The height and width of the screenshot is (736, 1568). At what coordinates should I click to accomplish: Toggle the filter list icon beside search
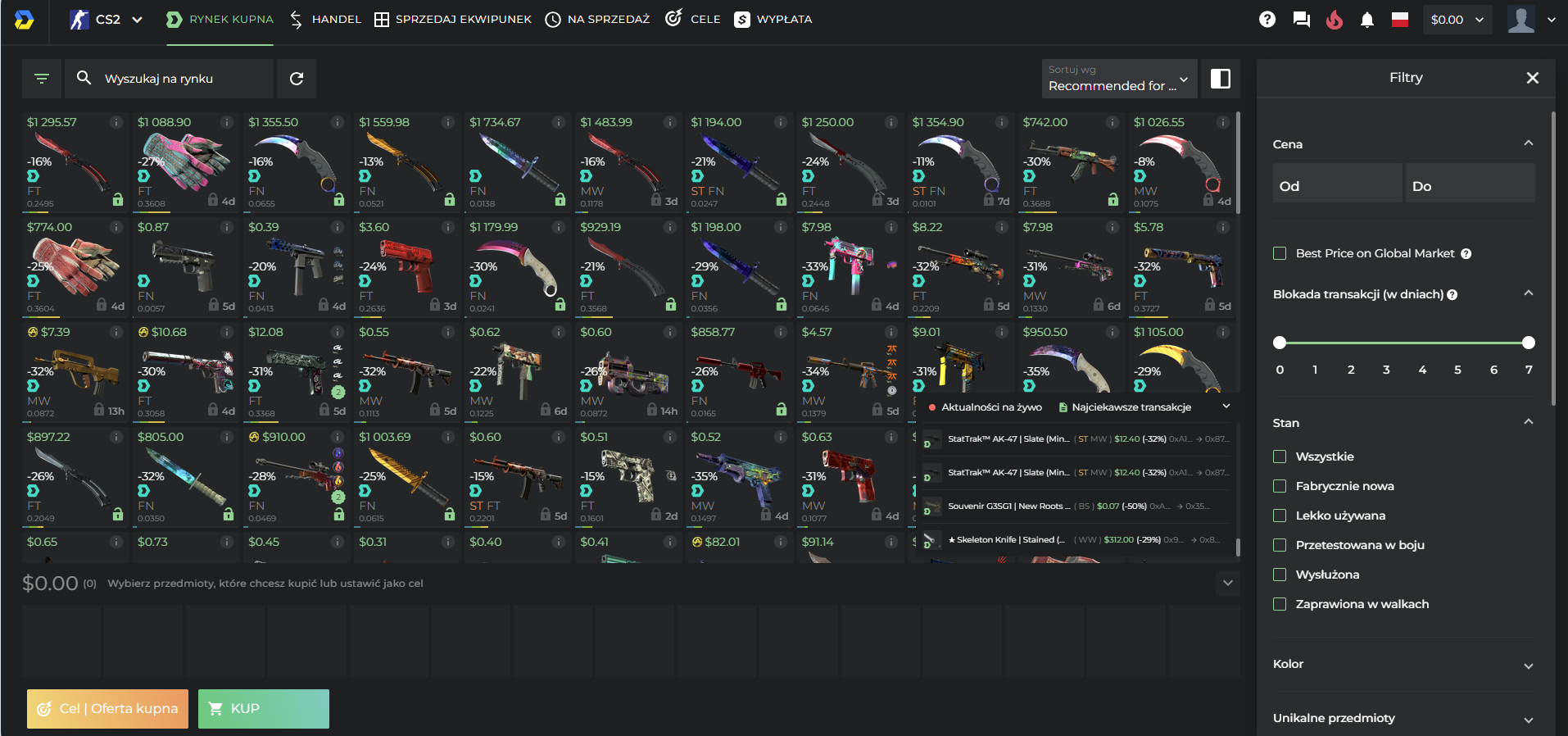click(42, 79)
